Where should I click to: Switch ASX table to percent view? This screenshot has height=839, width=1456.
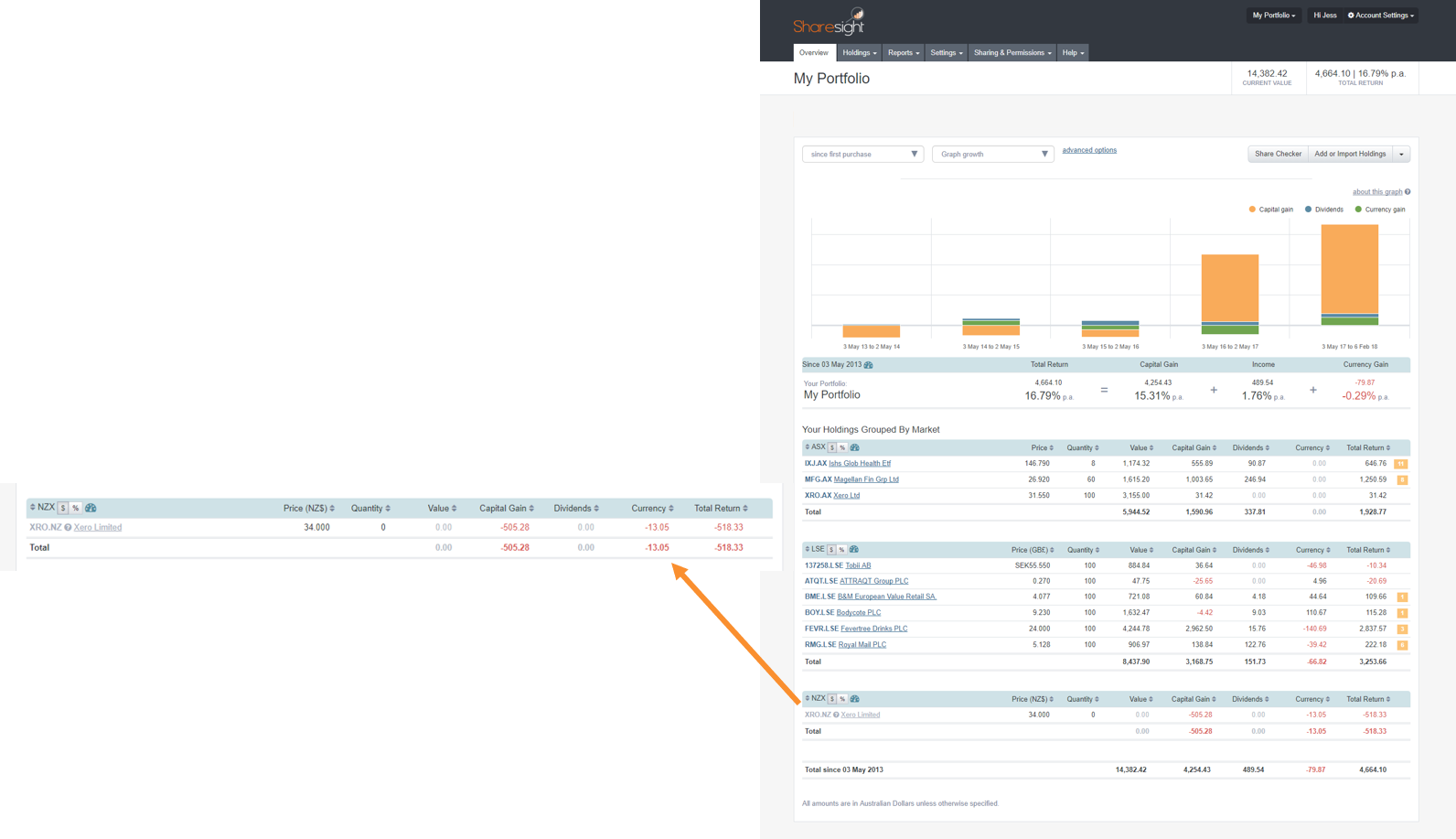click(x=842, y=447)
